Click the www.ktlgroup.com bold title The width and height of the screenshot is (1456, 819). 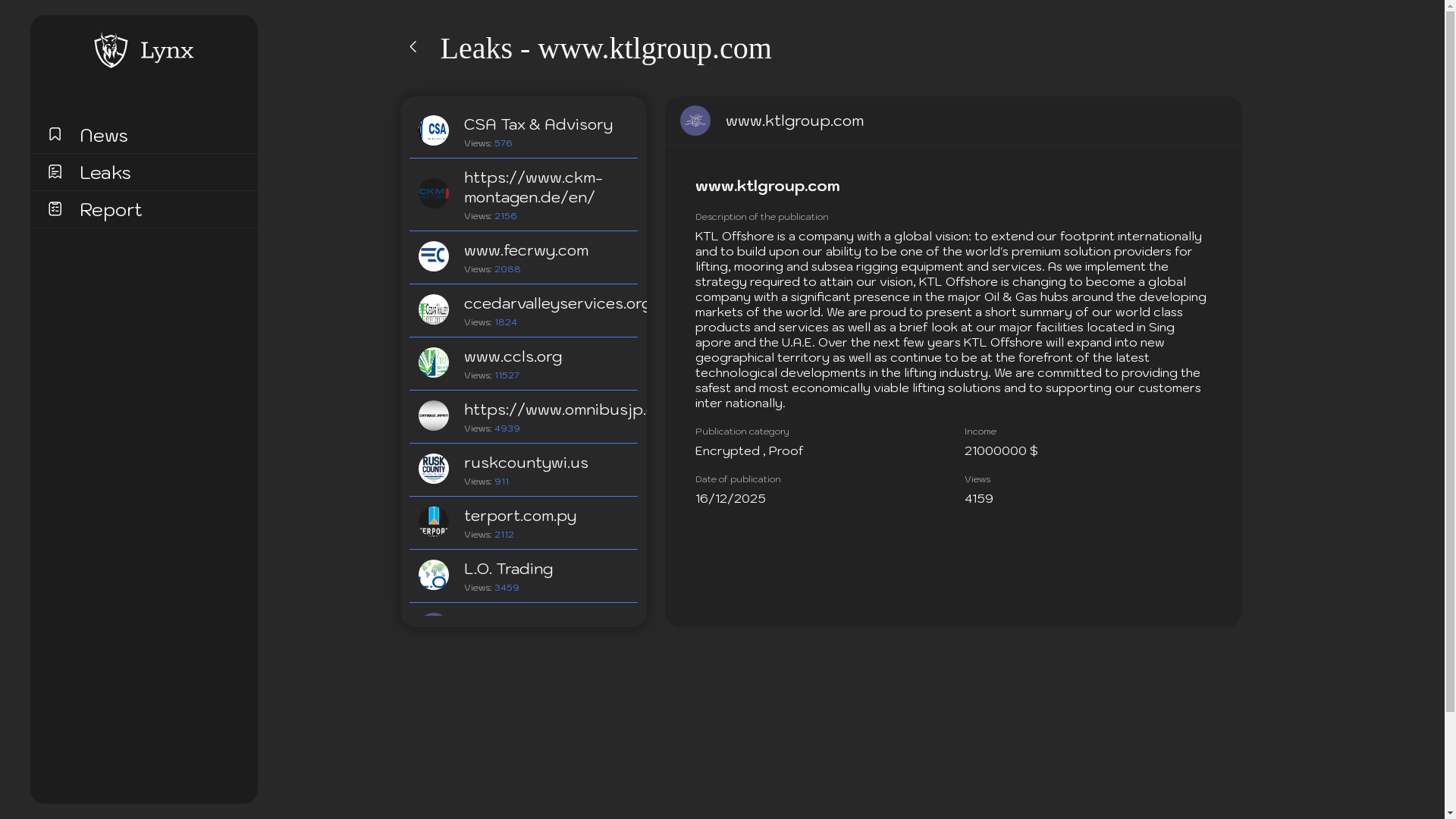coord(767,186)
